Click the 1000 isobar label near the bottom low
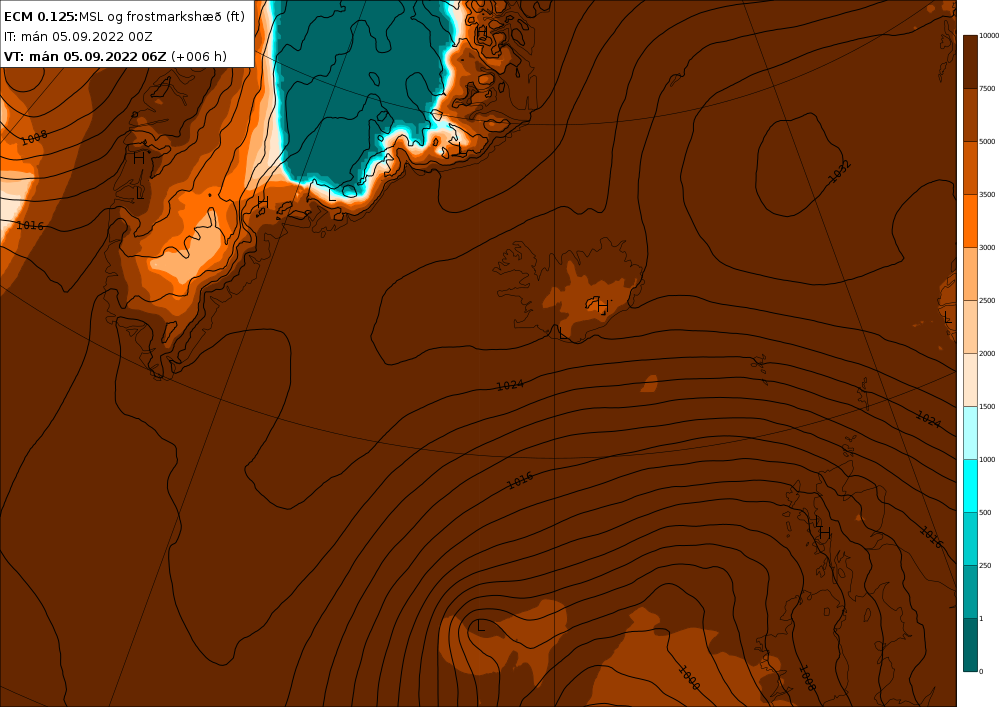The width and height of the screenshot is (1000, 707). 689,676
